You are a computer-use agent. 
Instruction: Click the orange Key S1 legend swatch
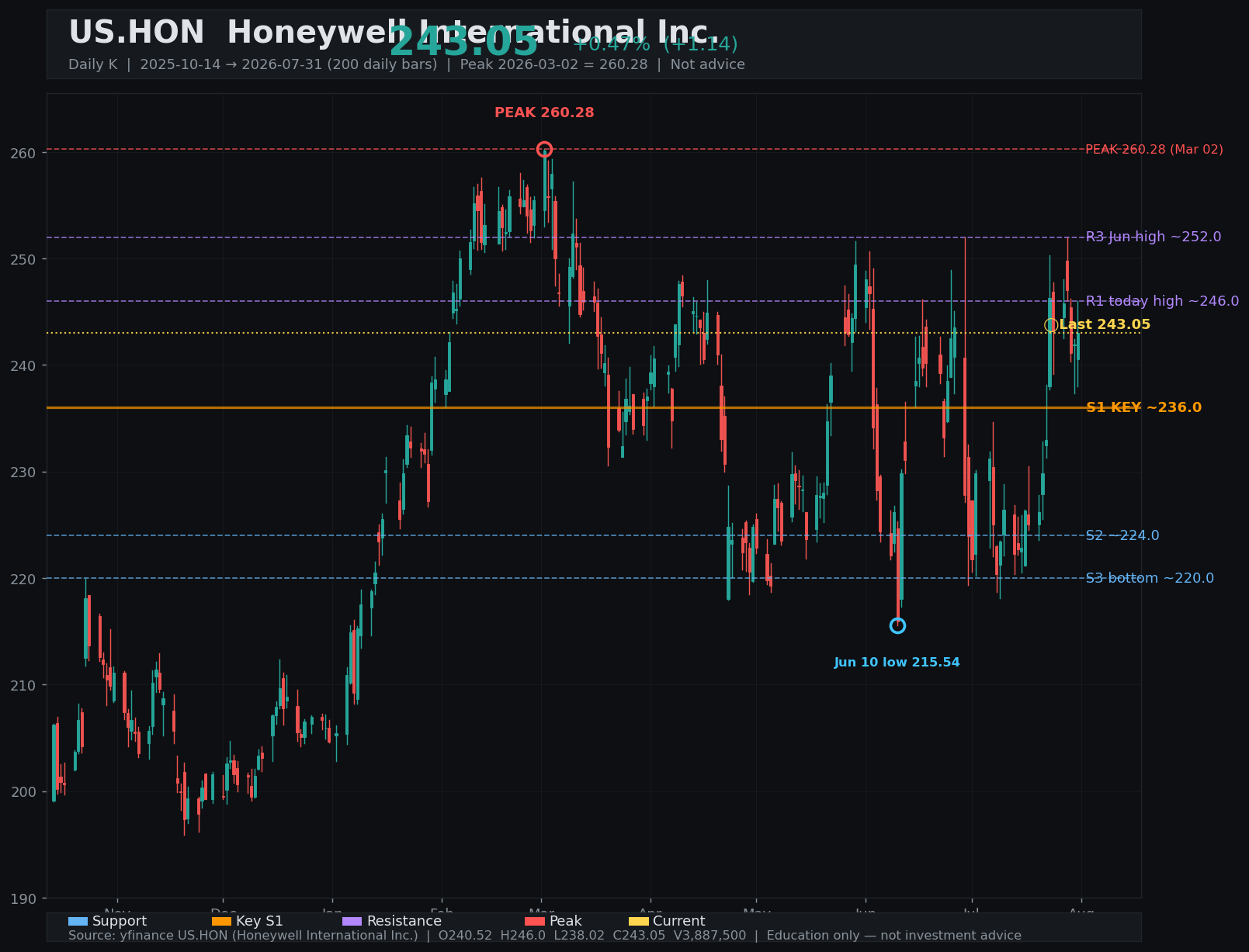221,921
